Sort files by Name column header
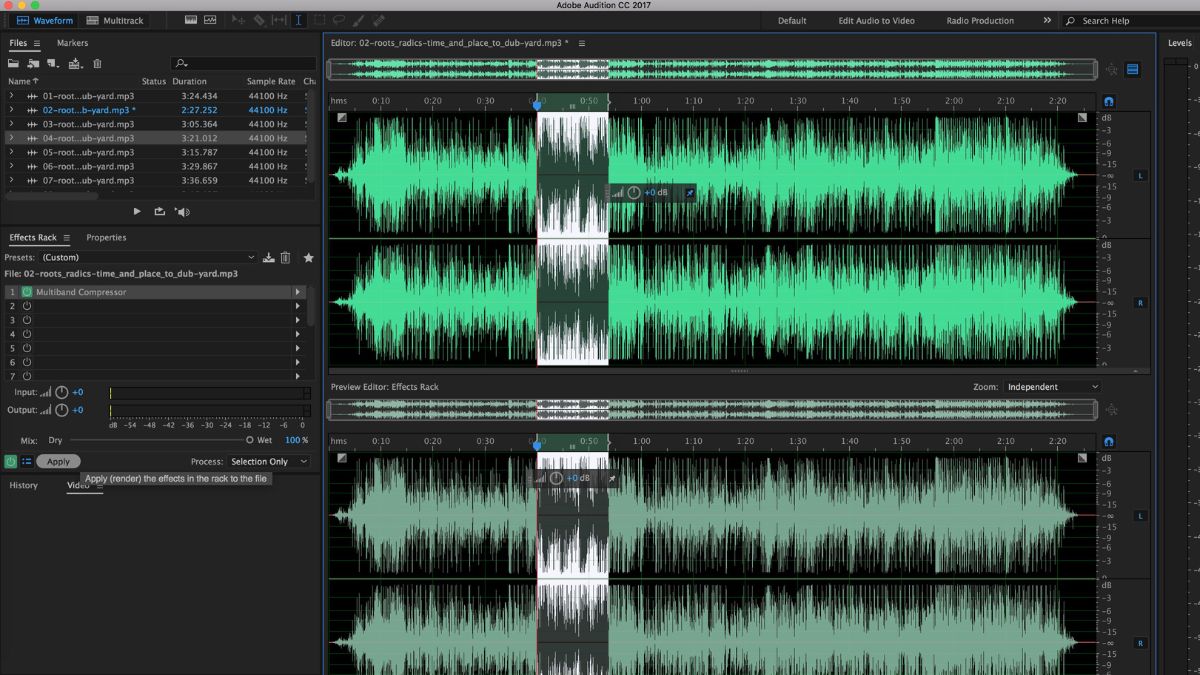 23,81
